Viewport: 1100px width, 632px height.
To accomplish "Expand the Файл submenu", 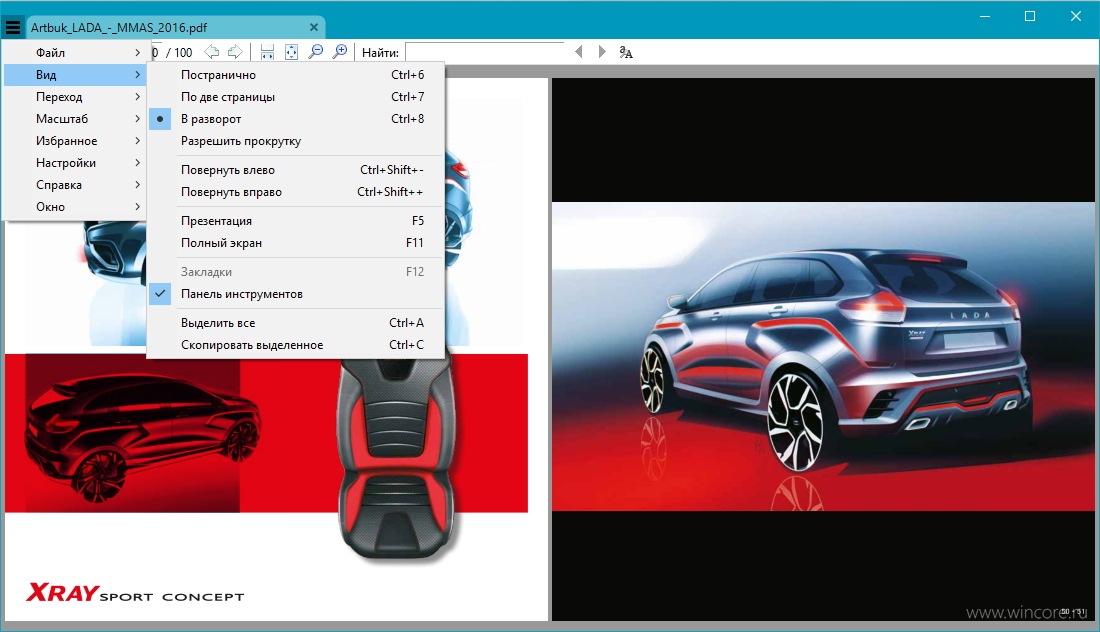I will click(75, 53).
